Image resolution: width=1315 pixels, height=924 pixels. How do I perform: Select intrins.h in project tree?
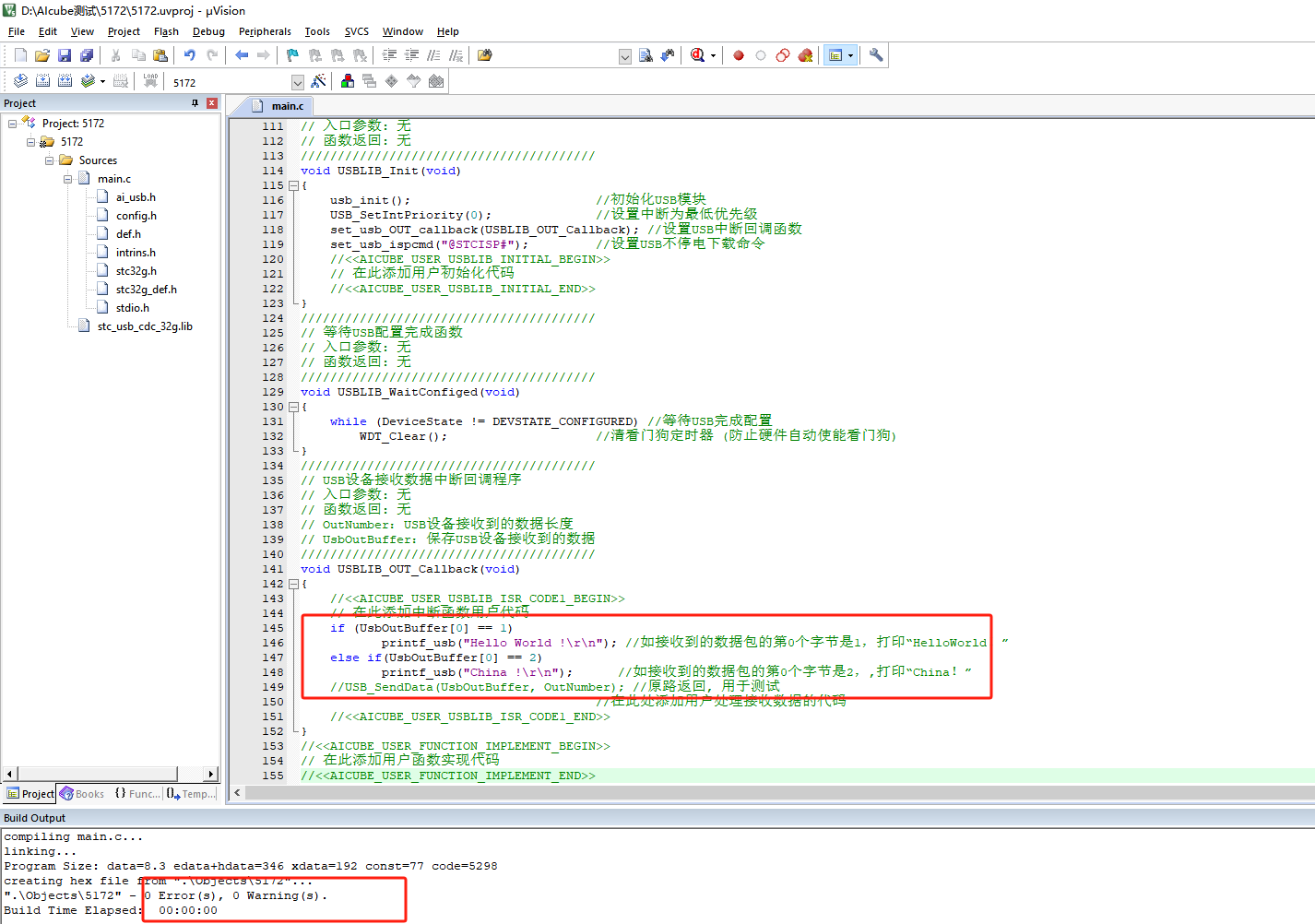click(x=136, y=253)
